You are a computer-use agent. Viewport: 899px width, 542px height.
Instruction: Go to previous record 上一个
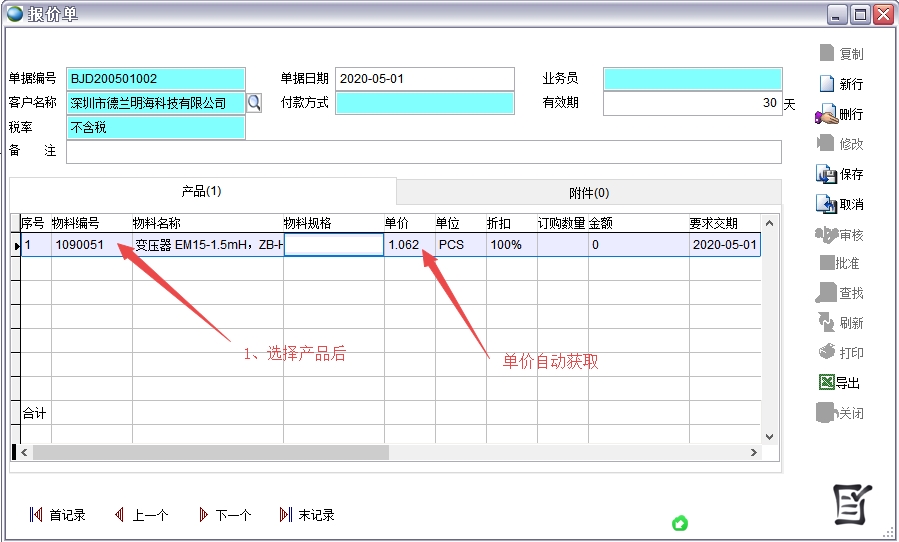[141, 515]
